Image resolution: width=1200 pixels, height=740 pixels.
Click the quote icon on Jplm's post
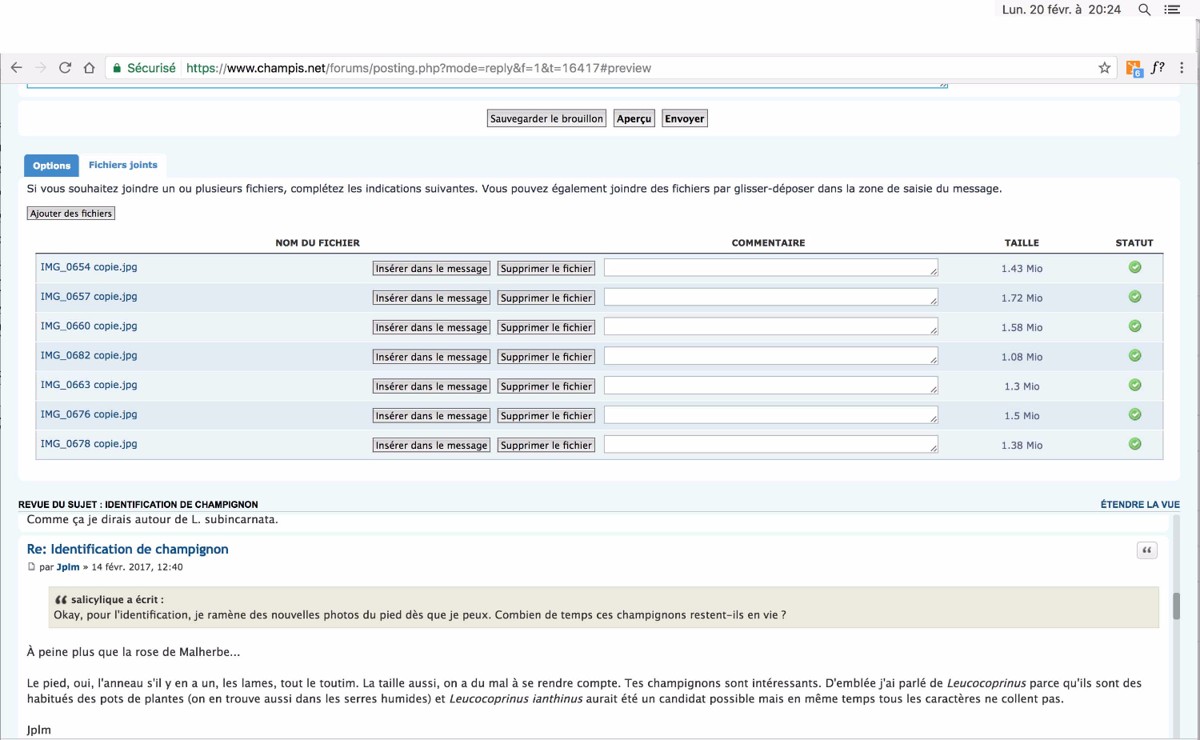[x=1147, y=550]
